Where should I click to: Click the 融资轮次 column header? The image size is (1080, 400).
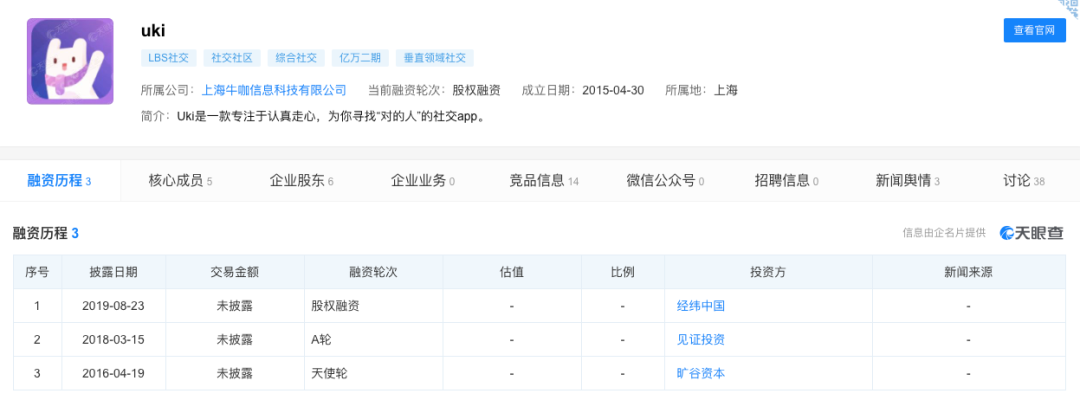pyautogui.click(x=373, y=272)
